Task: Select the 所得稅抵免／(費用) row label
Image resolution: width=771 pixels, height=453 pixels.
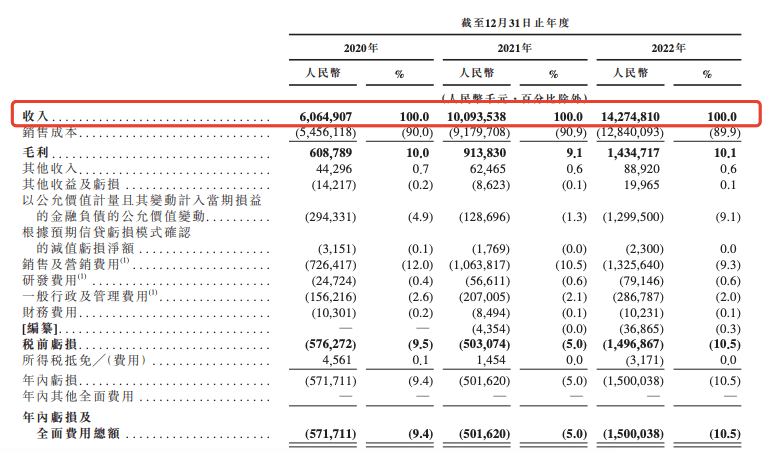Action: tap(86, 357)
